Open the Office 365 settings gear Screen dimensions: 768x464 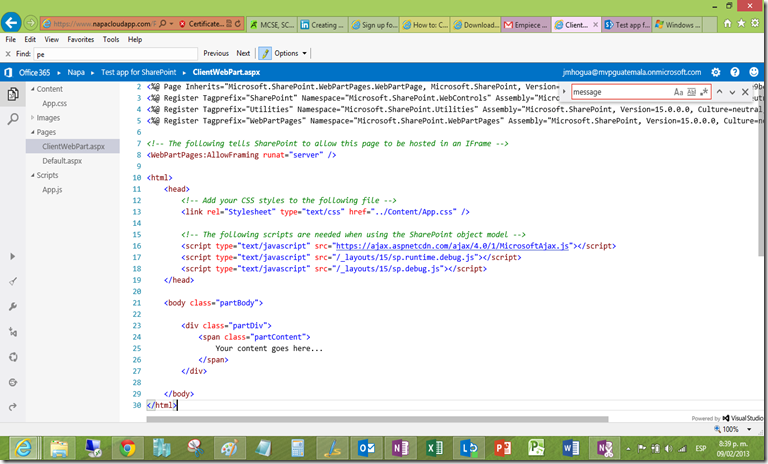[x=716, y=72]
